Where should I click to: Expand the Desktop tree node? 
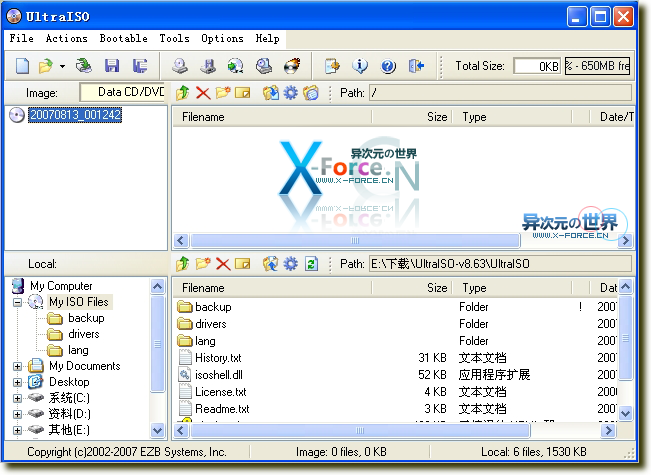click(17, 382)
